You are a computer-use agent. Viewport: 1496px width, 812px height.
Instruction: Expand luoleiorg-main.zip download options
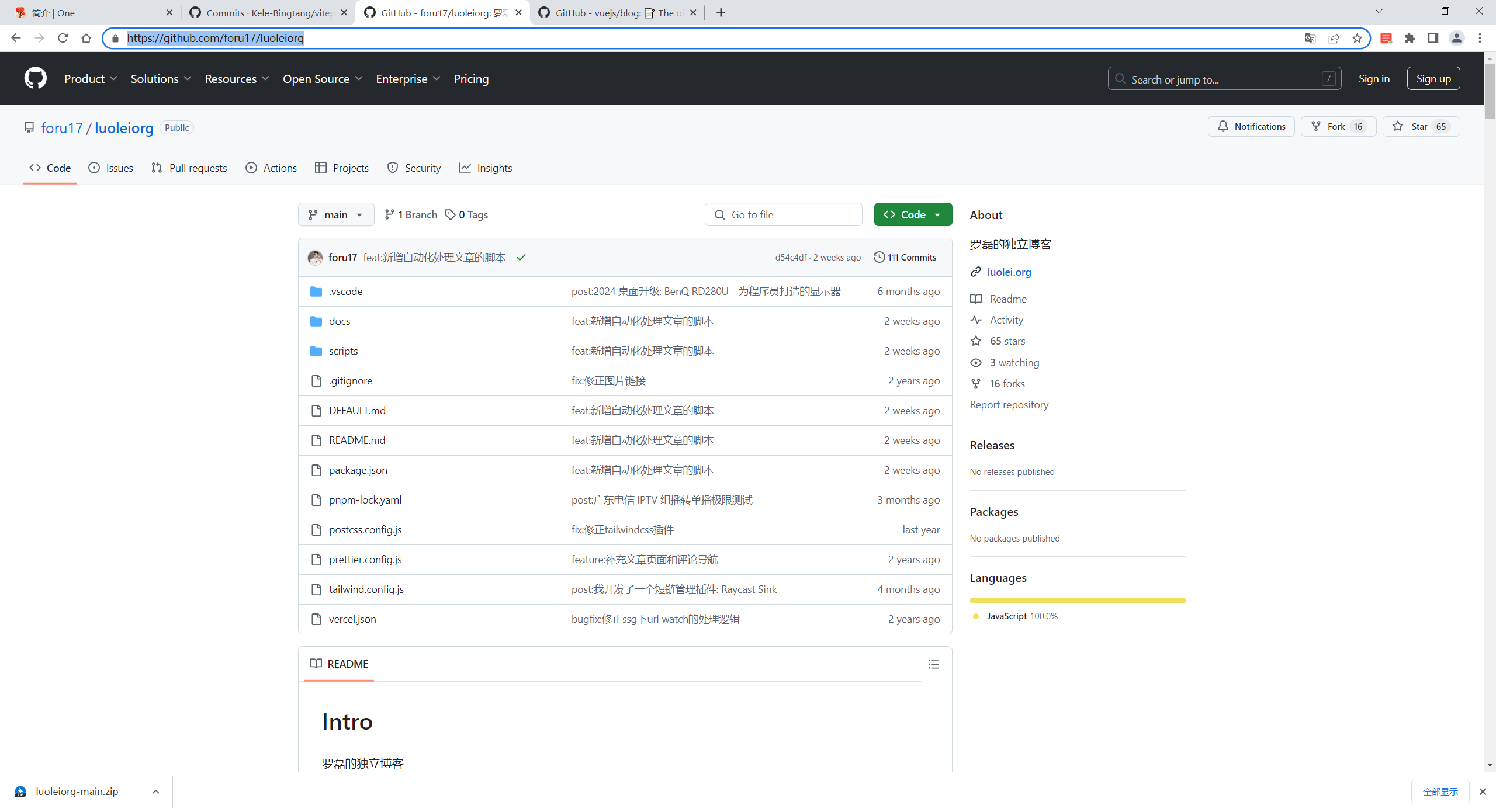[x=155, y=792]
